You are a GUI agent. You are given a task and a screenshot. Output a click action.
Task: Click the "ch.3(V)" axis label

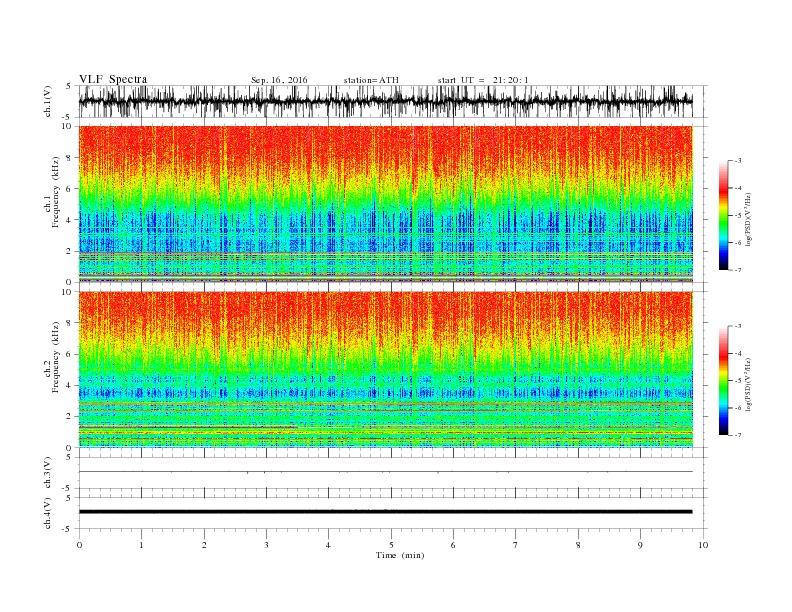48,473
